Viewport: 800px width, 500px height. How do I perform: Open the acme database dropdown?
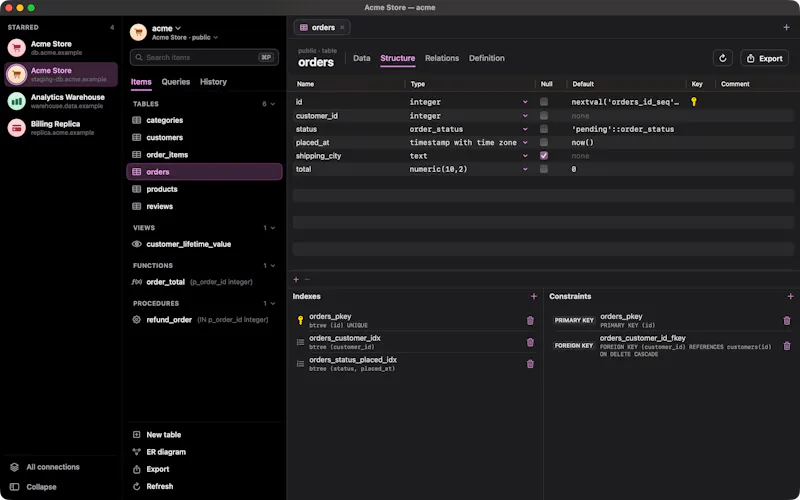(166, 28)
